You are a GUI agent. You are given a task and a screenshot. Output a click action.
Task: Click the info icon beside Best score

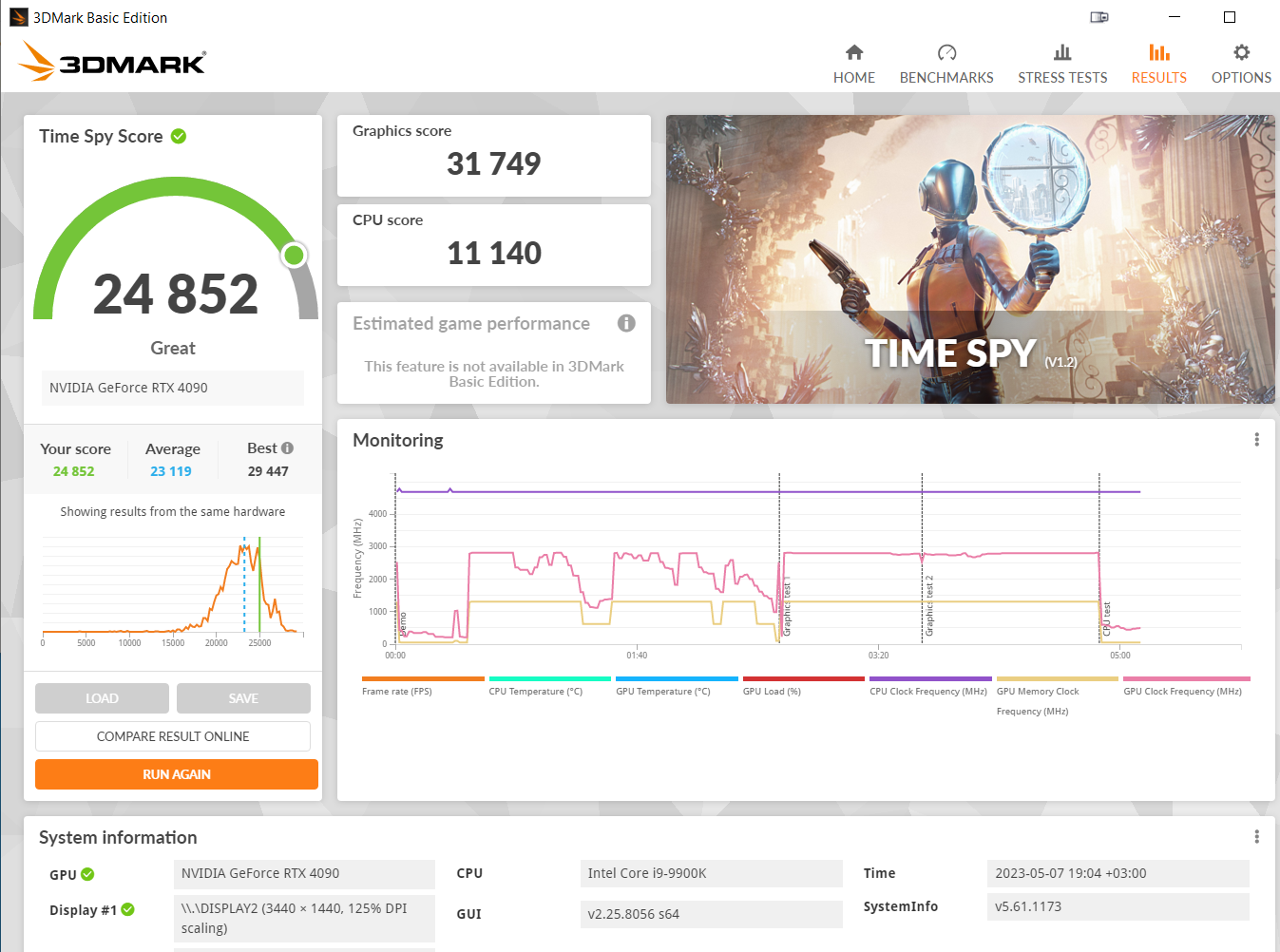pos(288,448)
